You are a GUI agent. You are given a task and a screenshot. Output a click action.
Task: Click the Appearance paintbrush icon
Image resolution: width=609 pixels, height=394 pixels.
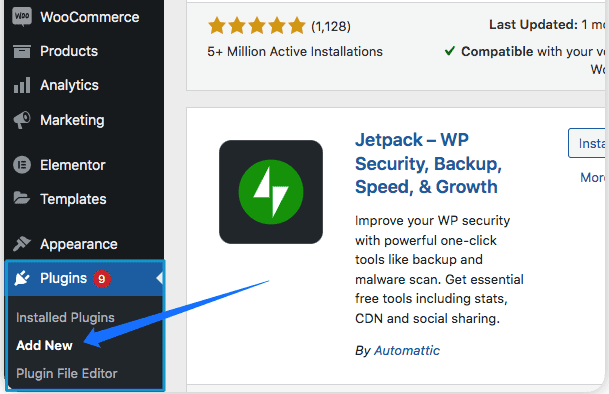pos(22,244)
